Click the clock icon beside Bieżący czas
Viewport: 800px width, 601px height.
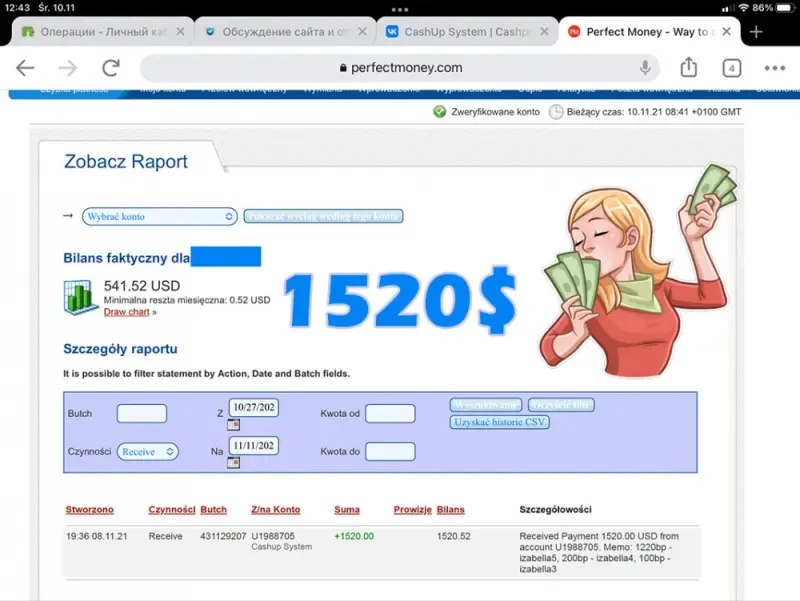click(x=556, y=112)
